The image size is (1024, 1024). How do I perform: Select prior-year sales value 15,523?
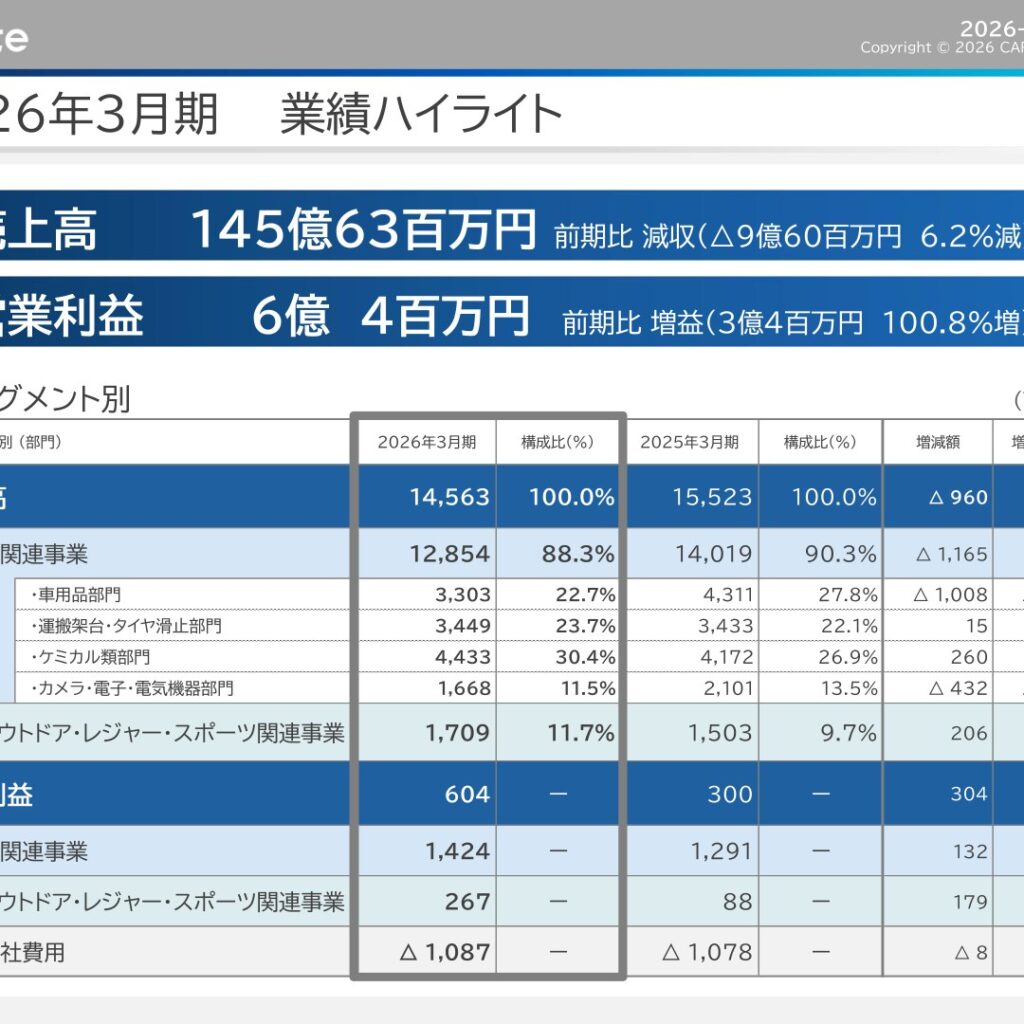pos(712,497)
